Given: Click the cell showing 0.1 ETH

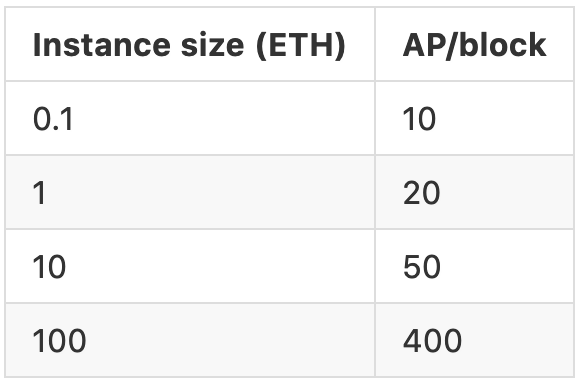Looking at the screenshot, I should tap(190, 118).
